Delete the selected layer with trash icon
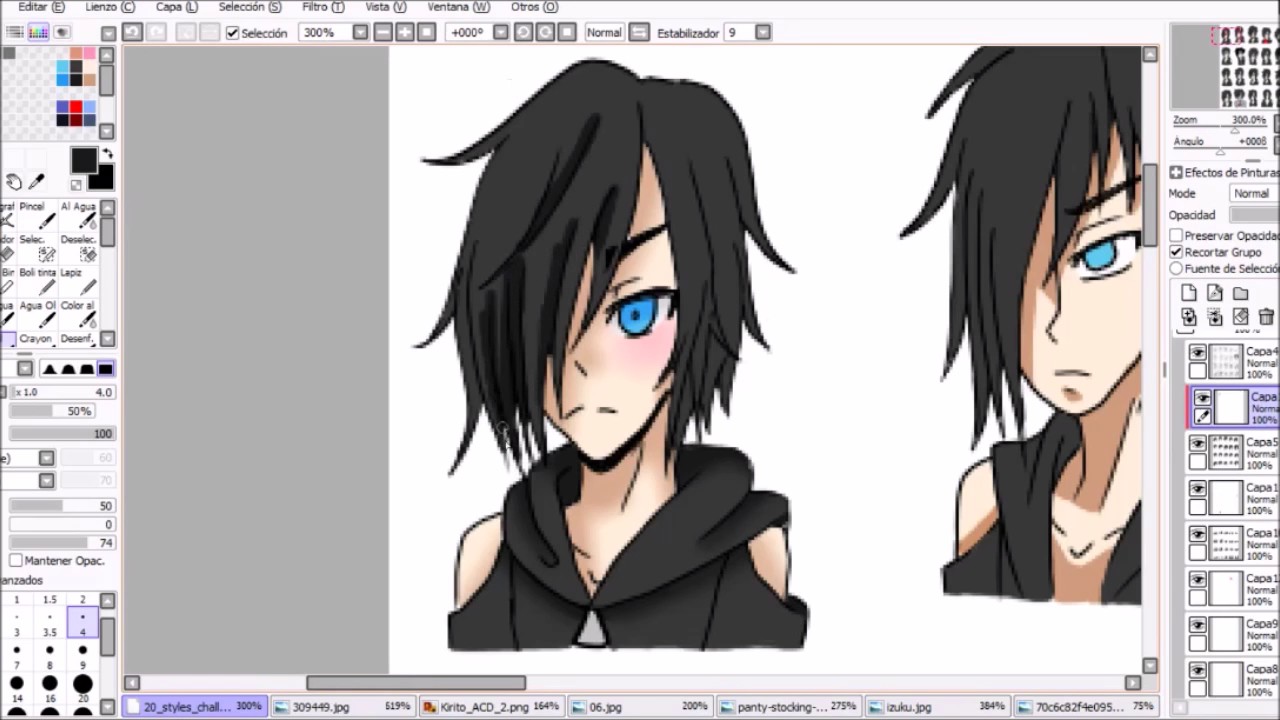Image resolution: width=1280 pixels, height=720 pixels. [x=1267, y=317]
